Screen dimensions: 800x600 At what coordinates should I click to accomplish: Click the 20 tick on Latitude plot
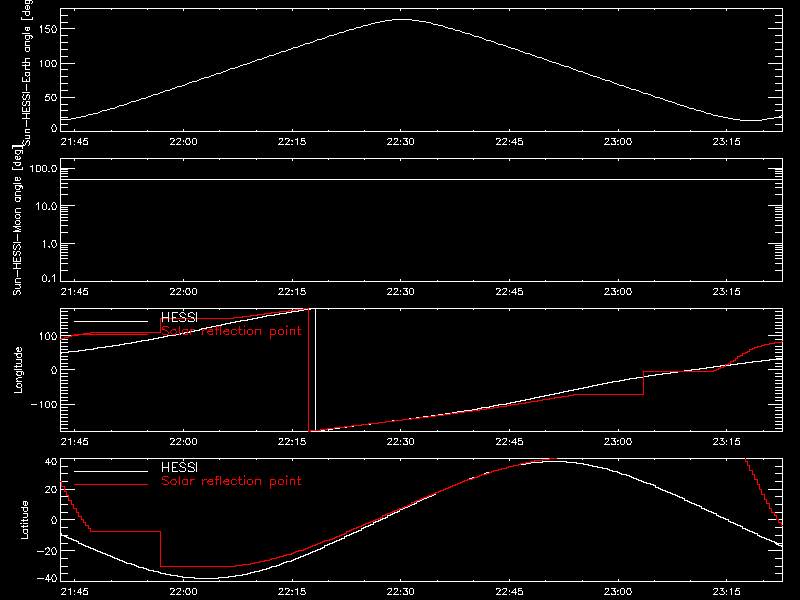[52, 490]
